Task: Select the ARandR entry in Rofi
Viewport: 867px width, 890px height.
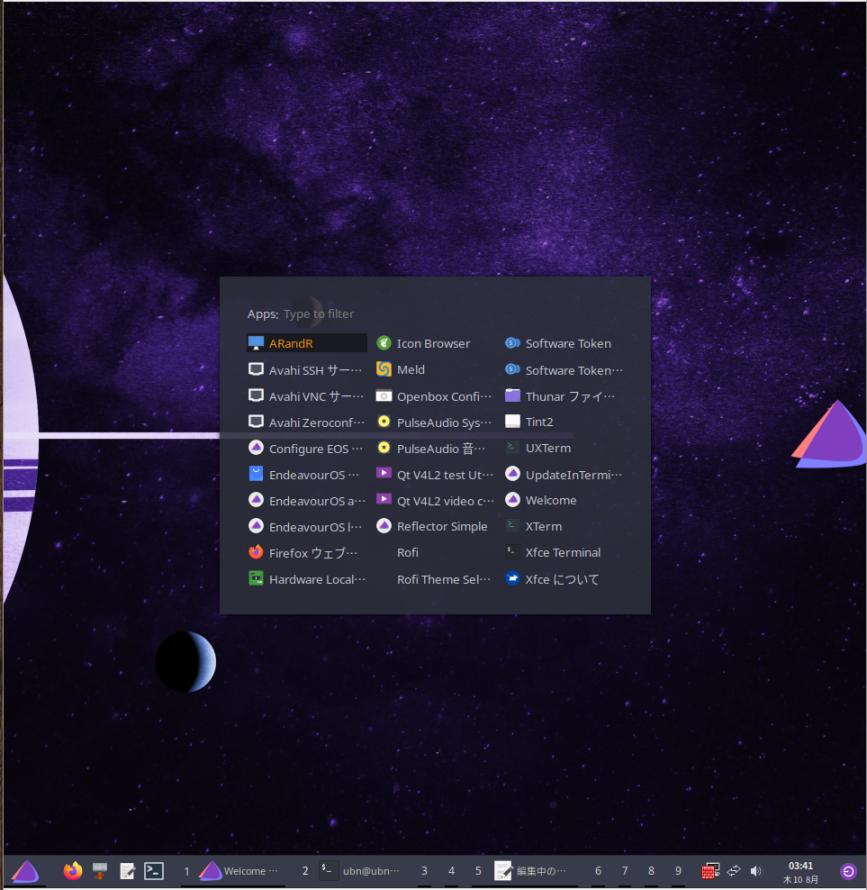Action: click(x=307, y=343)
